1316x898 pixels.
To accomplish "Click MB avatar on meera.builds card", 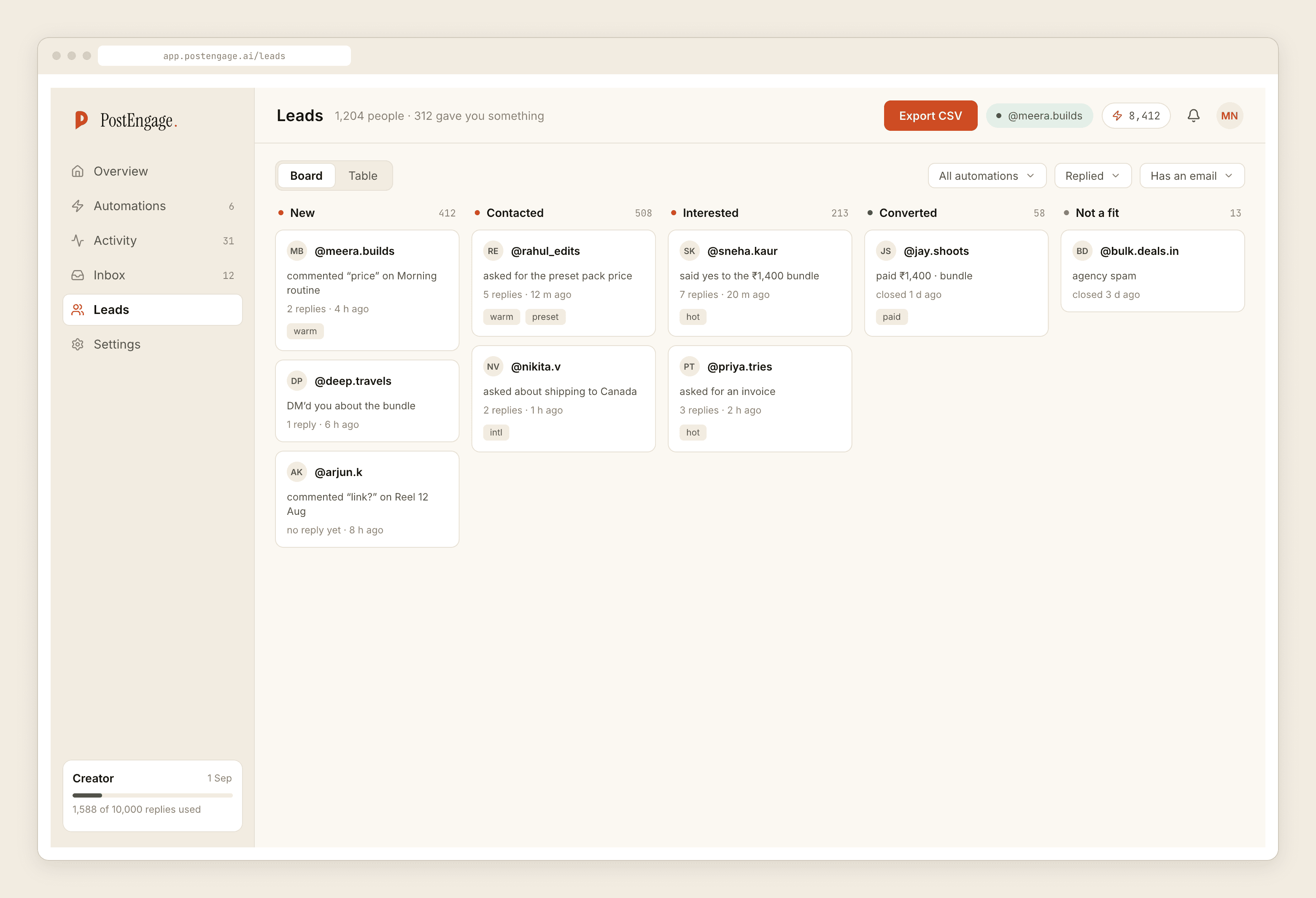I will tap(297, 251).
